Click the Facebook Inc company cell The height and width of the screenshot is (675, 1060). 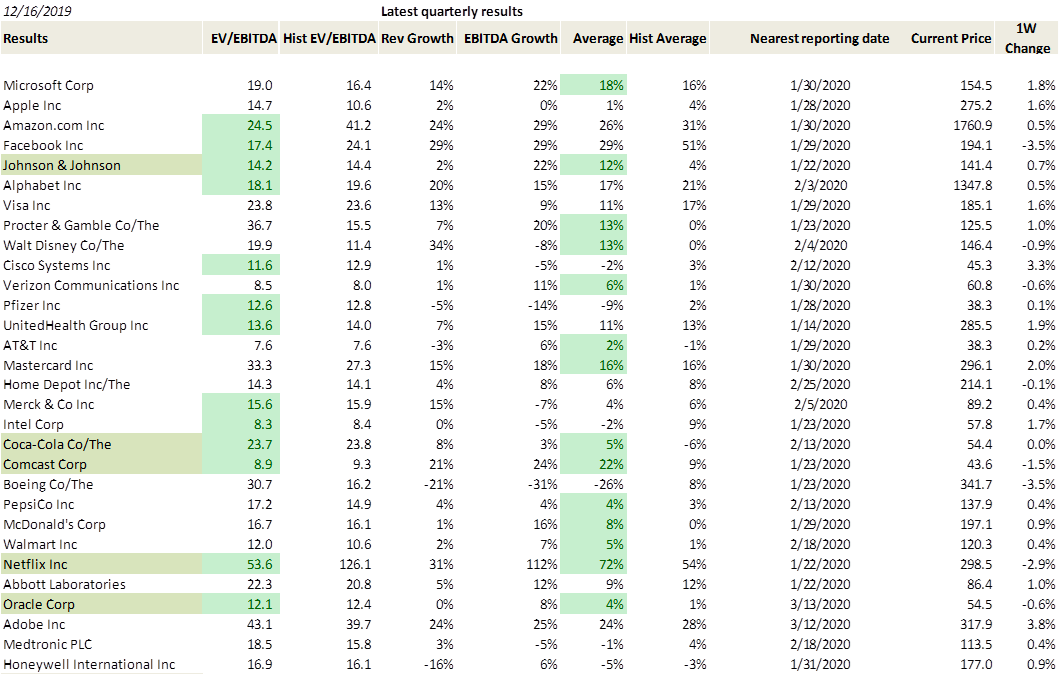[43, 145]
